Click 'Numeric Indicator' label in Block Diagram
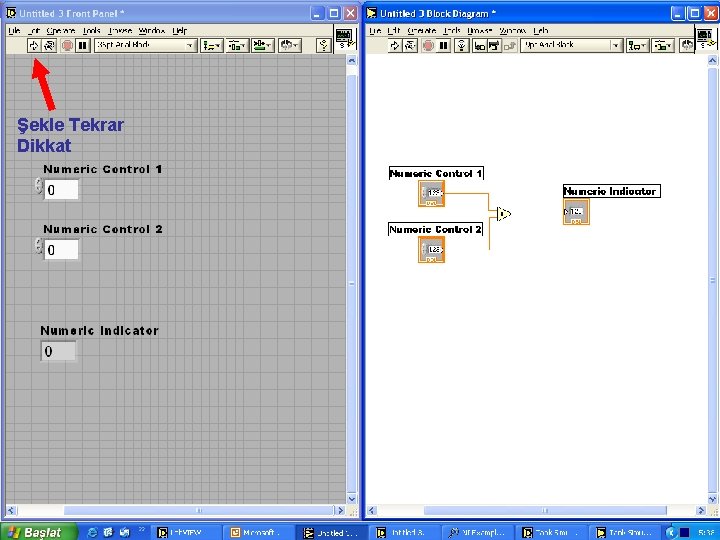 612,191
